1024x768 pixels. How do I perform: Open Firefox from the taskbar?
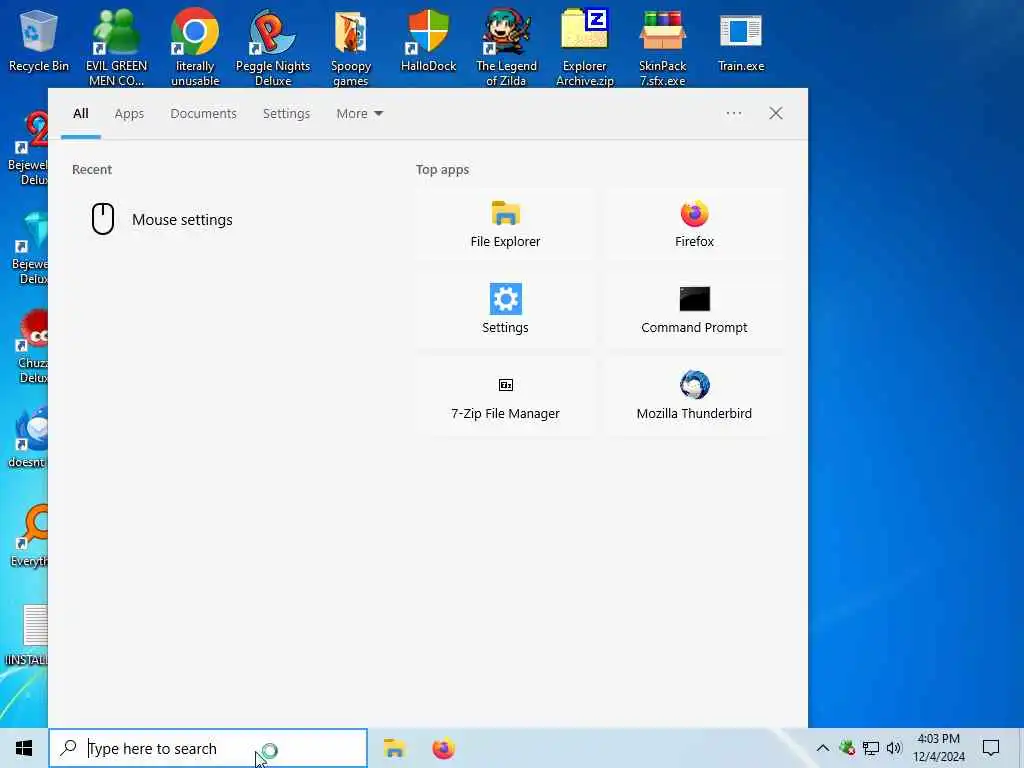click(x=443, y=748)
